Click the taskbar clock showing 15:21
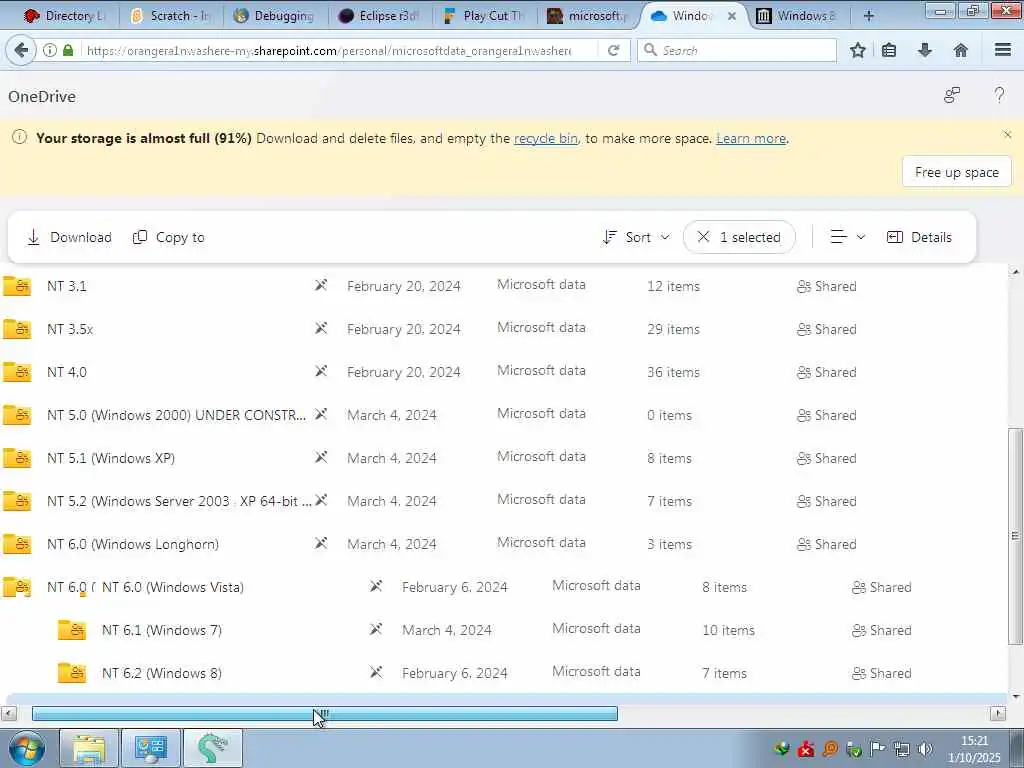Image resolution: width=1024 pixels, height=768 pixels. 974,741
